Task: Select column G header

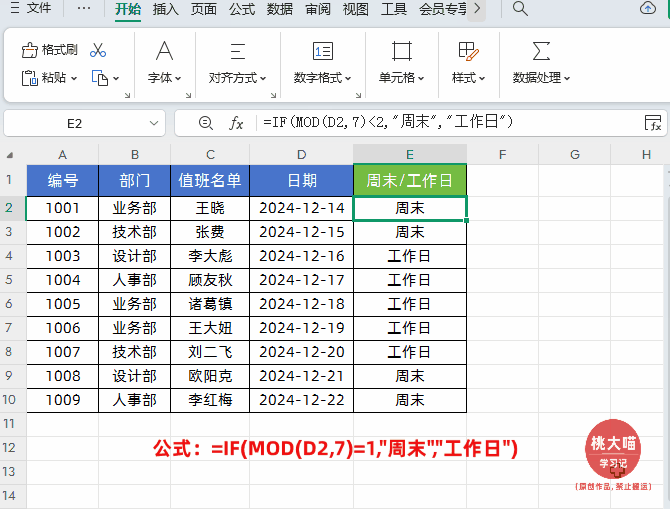Action: click(575, 155)
